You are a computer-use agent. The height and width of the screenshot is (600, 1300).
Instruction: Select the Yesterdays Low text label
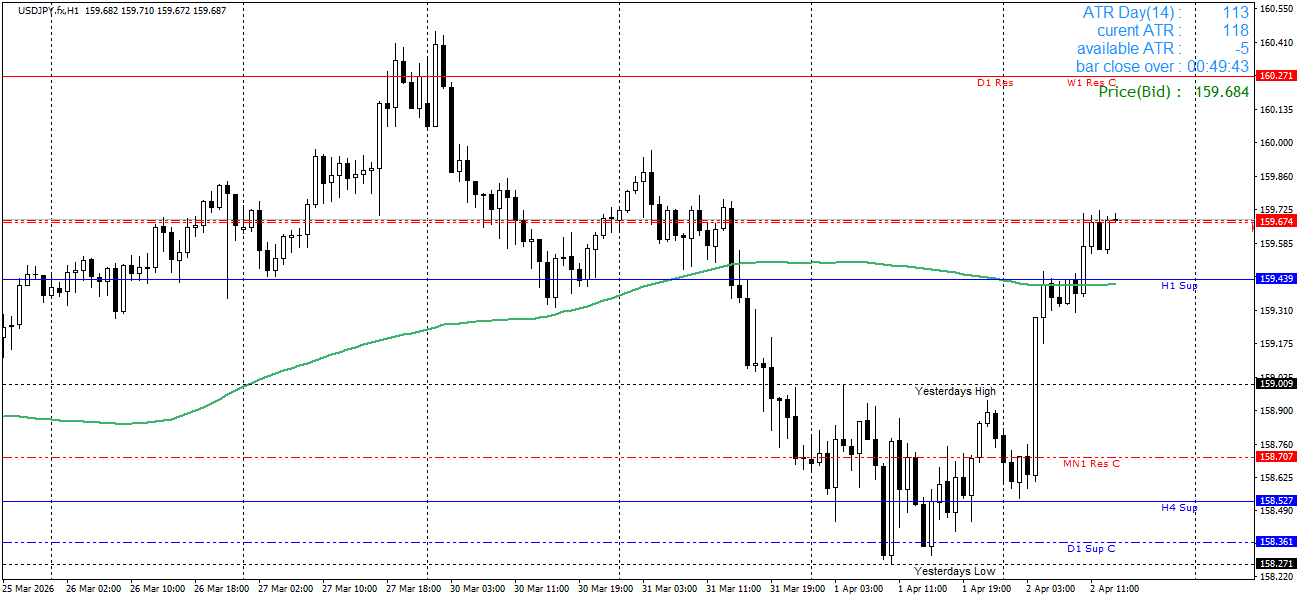click(x=954, y=570)
